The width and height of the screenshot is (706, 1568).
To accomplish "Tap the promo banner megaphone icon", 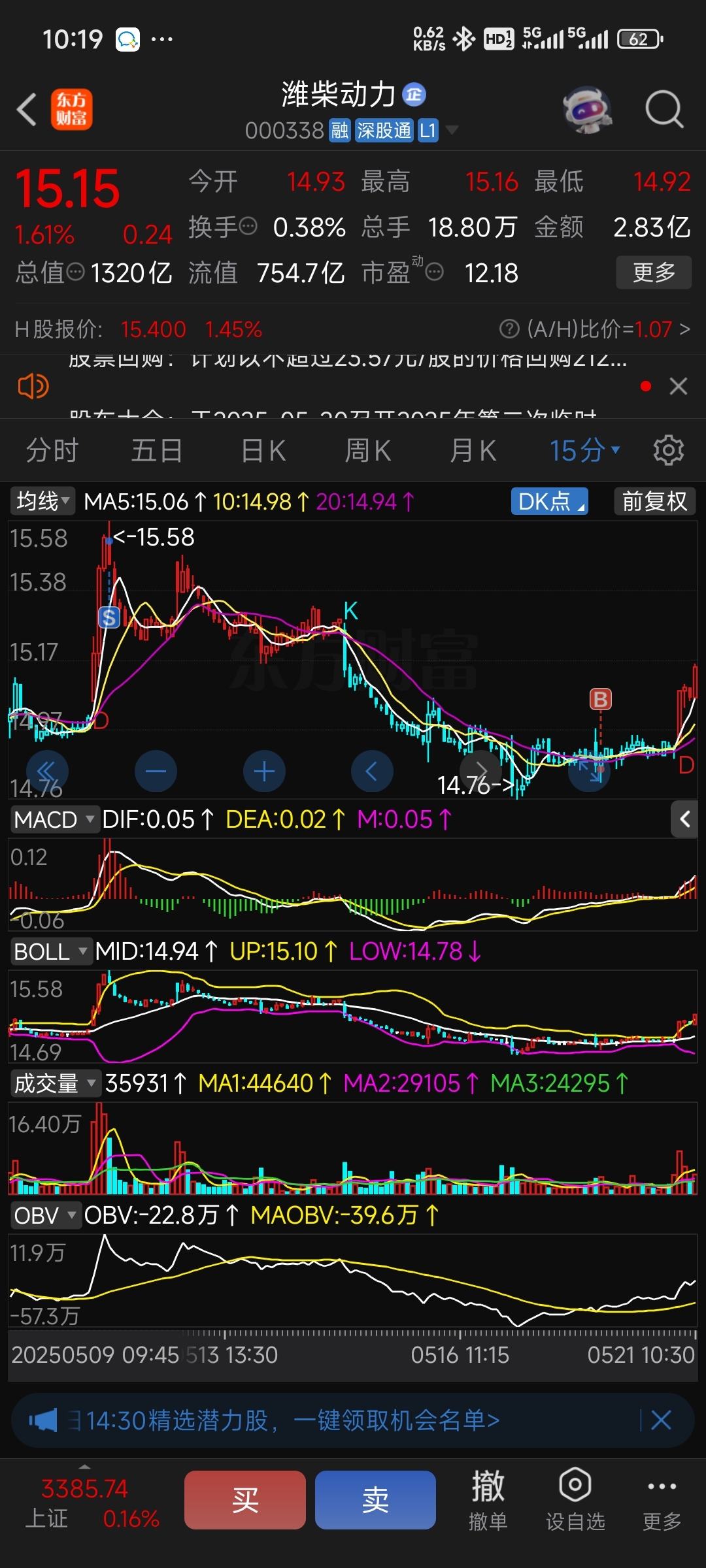I will [x=43, y=1420].
